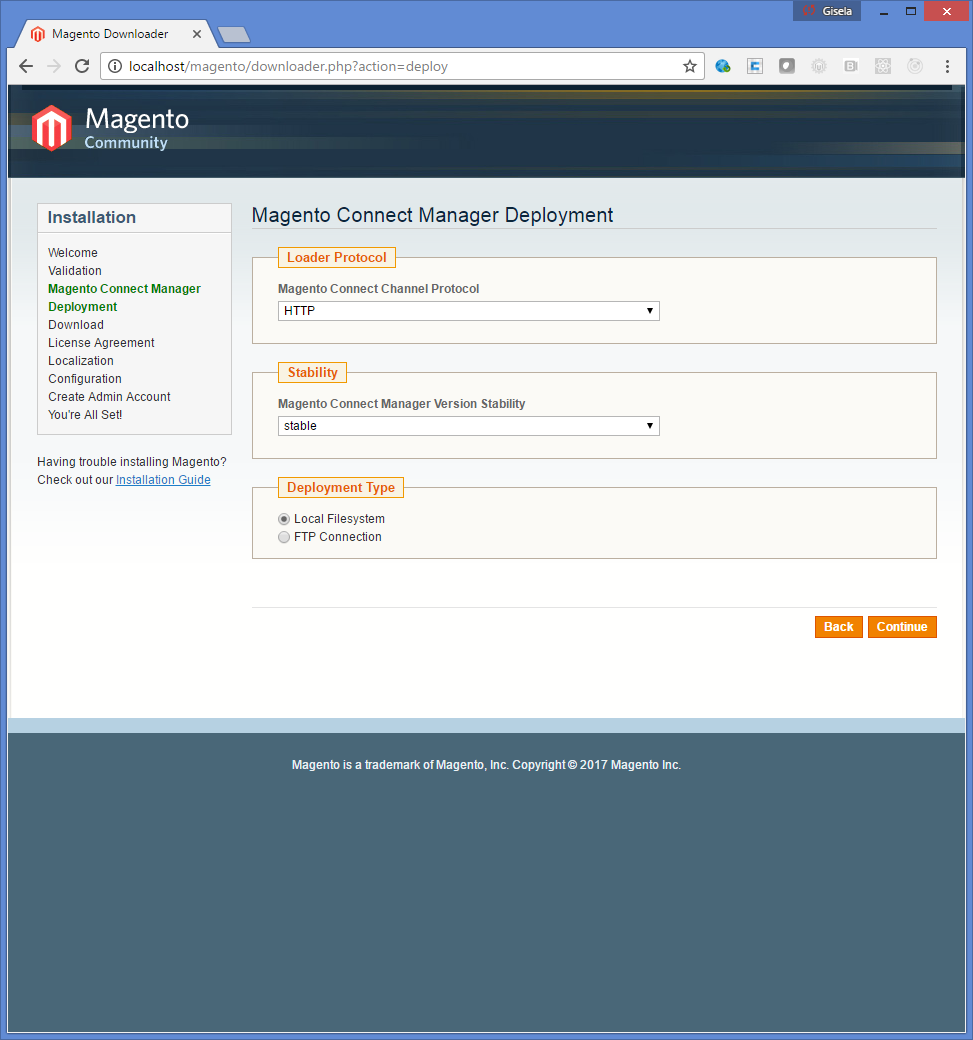Reload the page using the refresh icon
Viewport: 973px width, 1040px height.
pos(82,66)
